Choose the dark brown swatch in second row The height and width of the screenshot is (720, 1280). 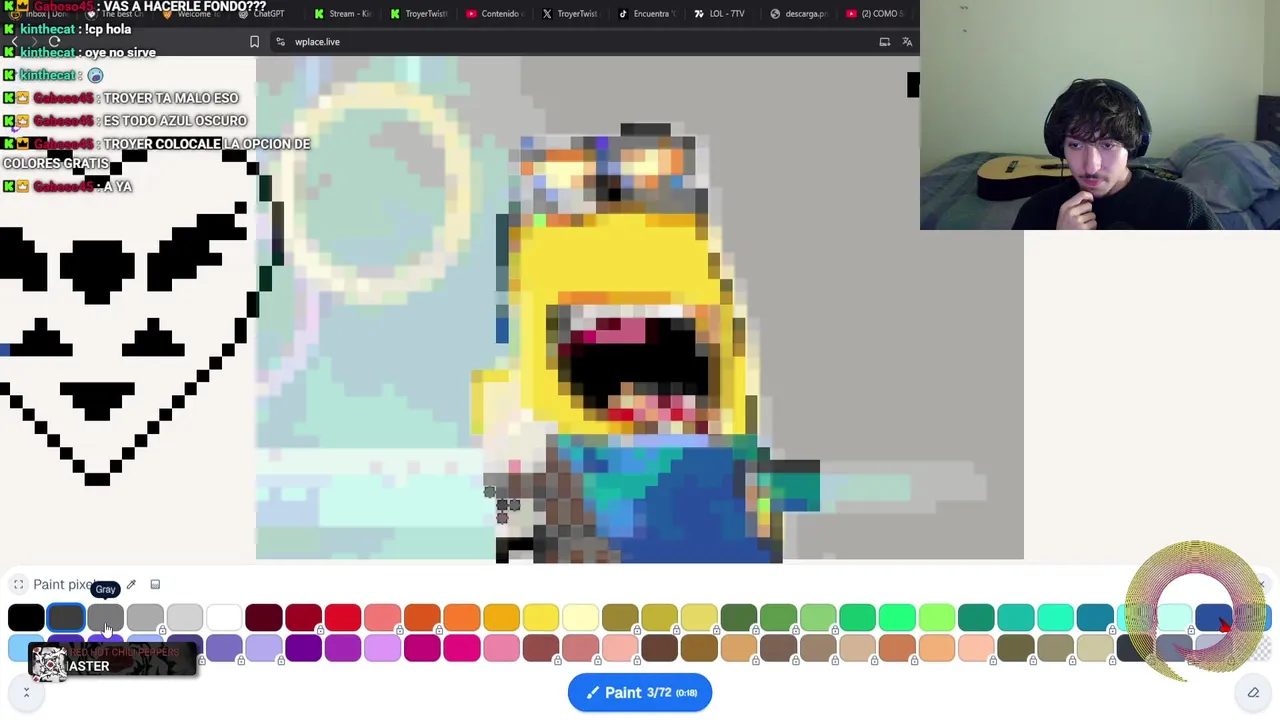point(660,648)
